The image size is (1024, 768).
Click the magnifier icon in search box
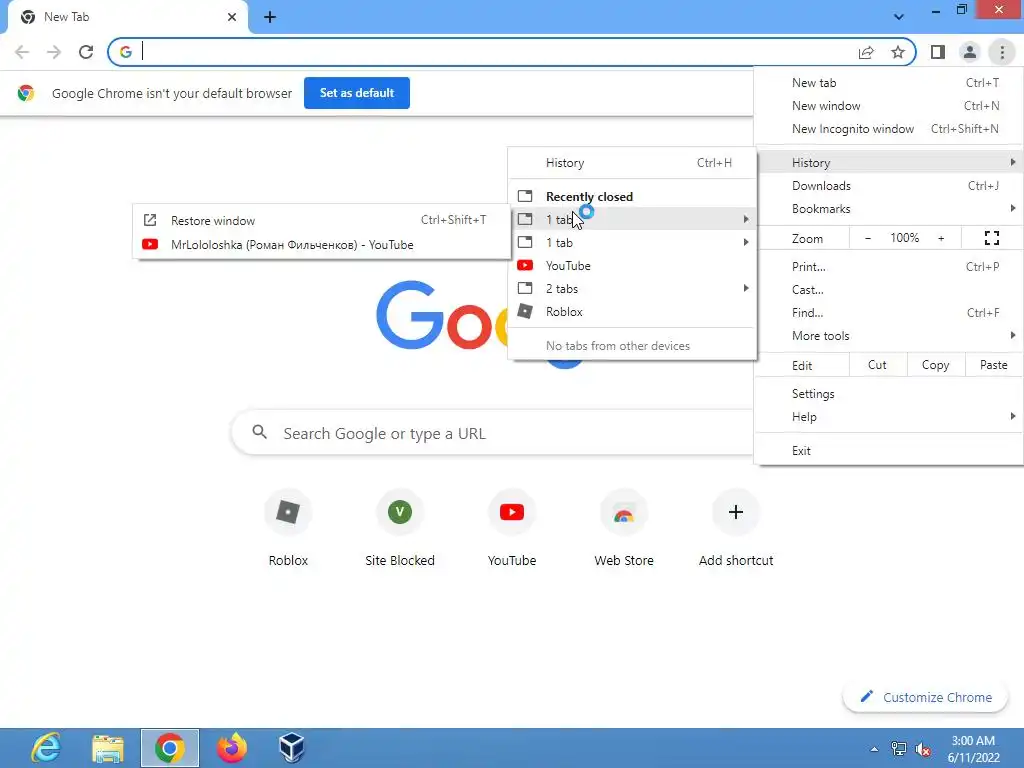(260, 432)
